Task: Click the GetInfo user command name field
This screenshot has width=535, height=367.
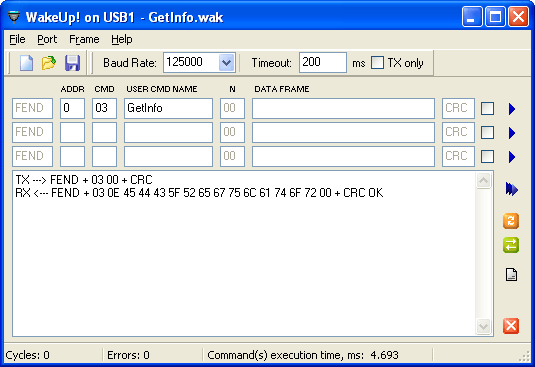Action: [168, 108]
